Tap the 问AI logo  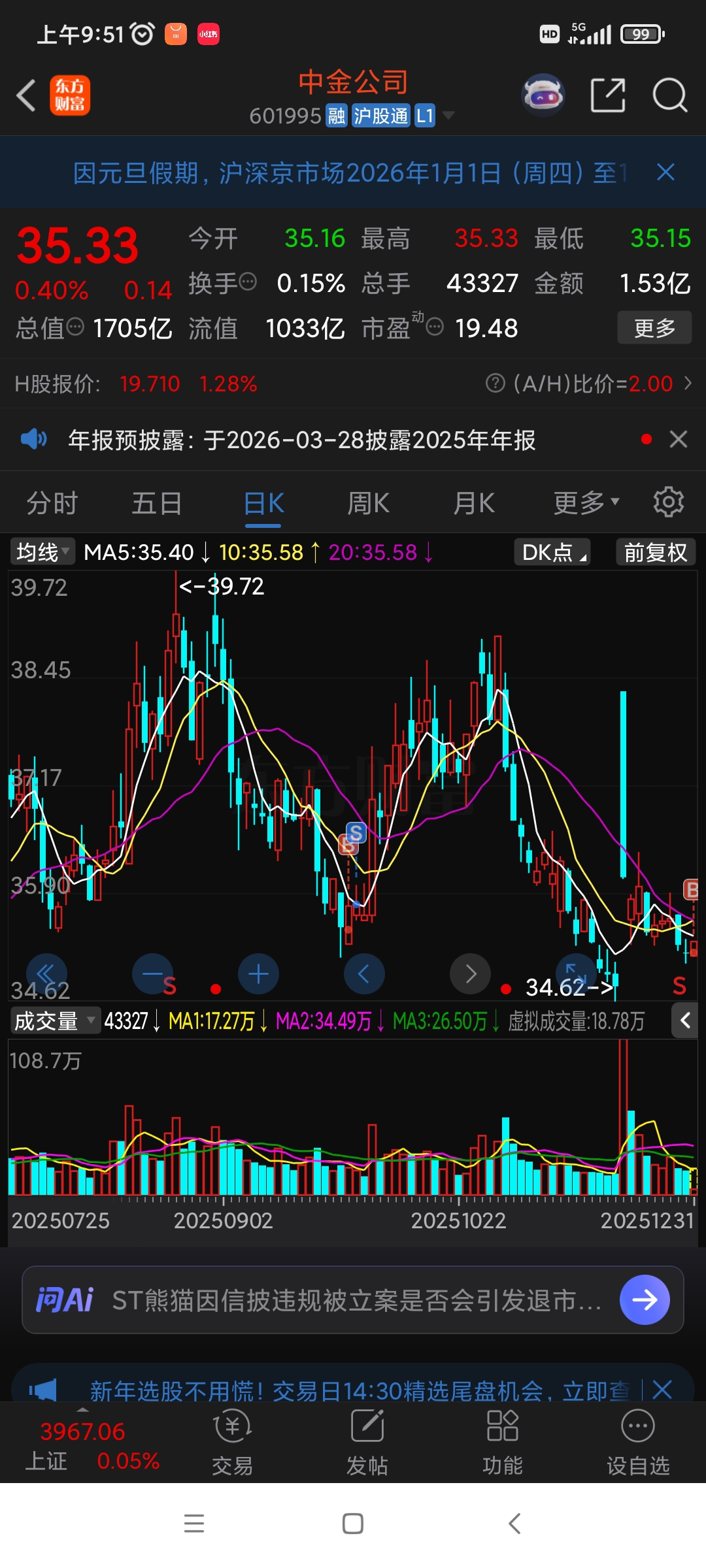(x=65, y=1300)
